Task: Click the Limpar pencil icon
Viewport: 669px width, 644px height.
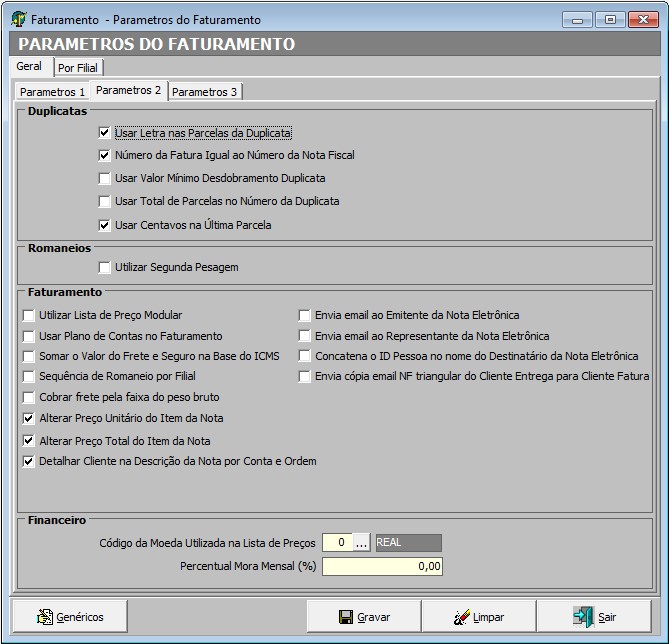Action: point(461,617)
